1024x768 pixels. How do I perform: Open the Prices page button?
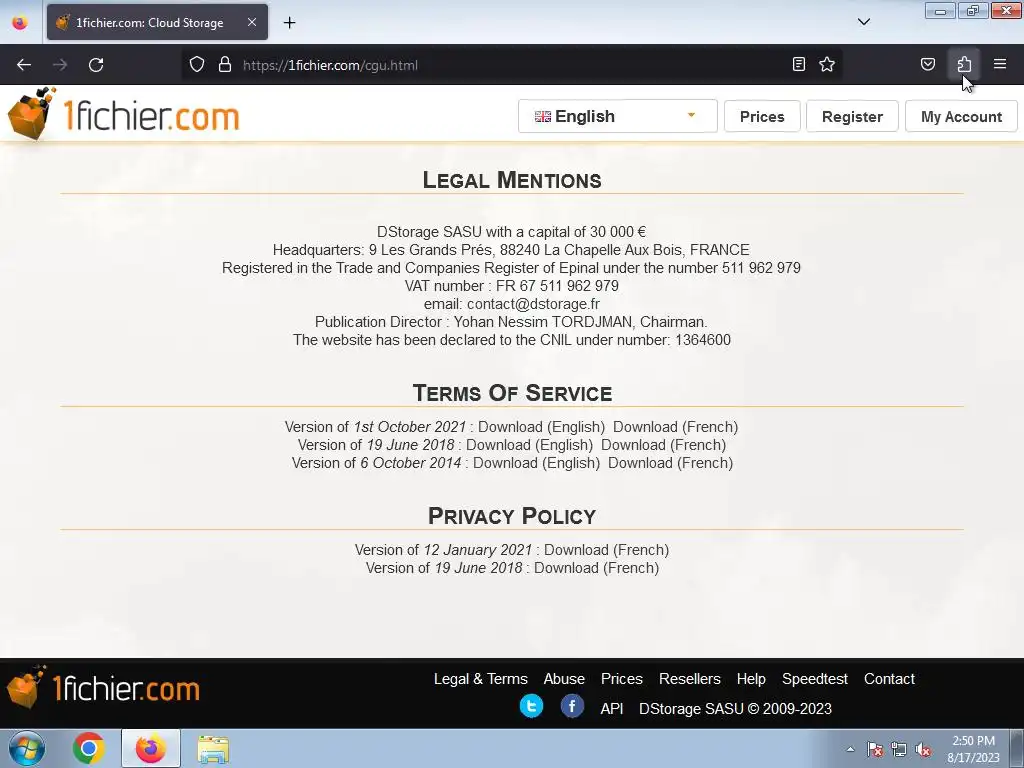pyautogui.click(x=762, y=116)
